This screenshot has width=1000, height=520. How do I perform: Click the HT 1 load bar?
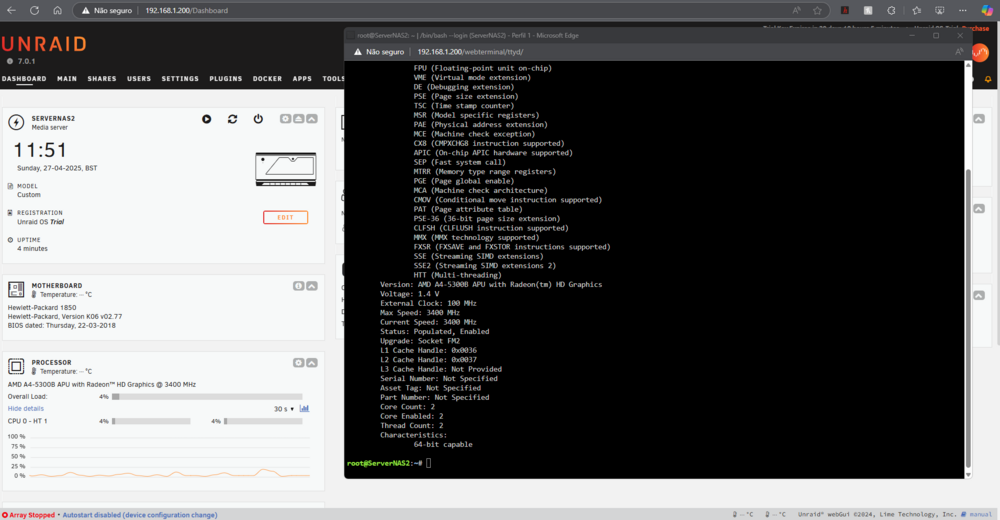point(263,421)
